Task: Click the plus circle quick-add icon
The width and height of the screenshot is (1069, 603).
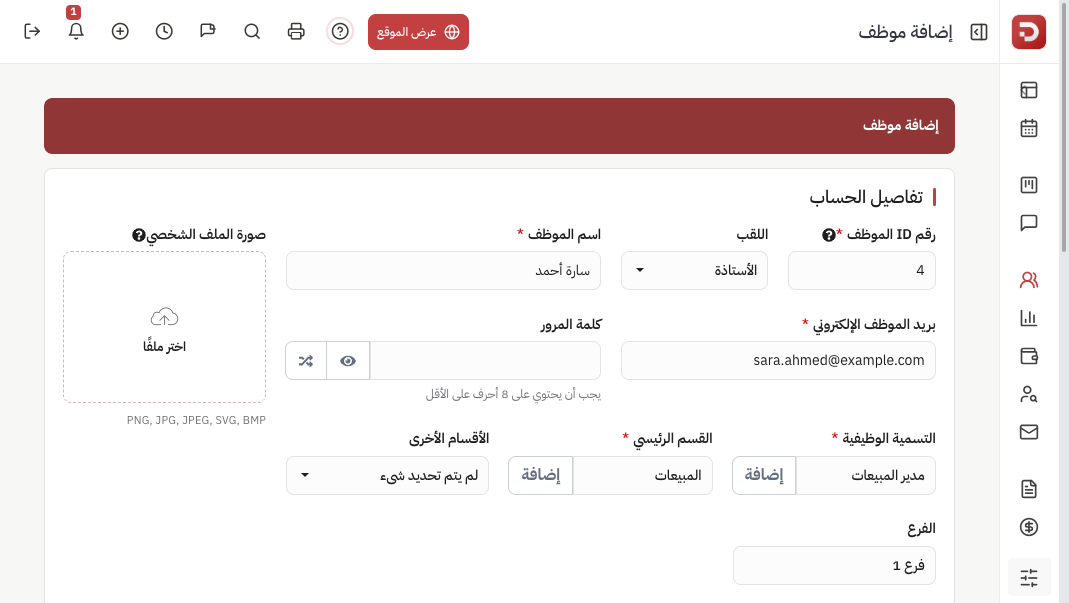Action: tap(120, 31)
